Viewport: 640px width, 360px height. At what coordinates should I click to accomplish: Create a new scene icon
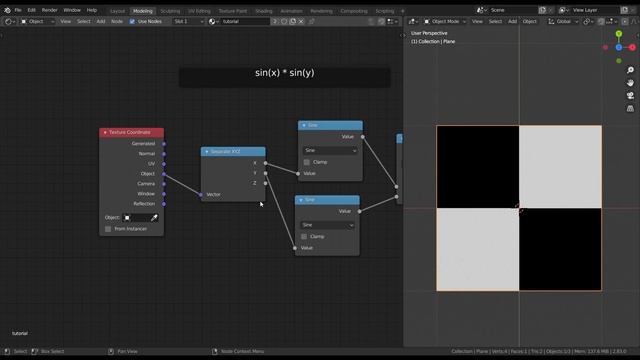(x=542, y=10)
